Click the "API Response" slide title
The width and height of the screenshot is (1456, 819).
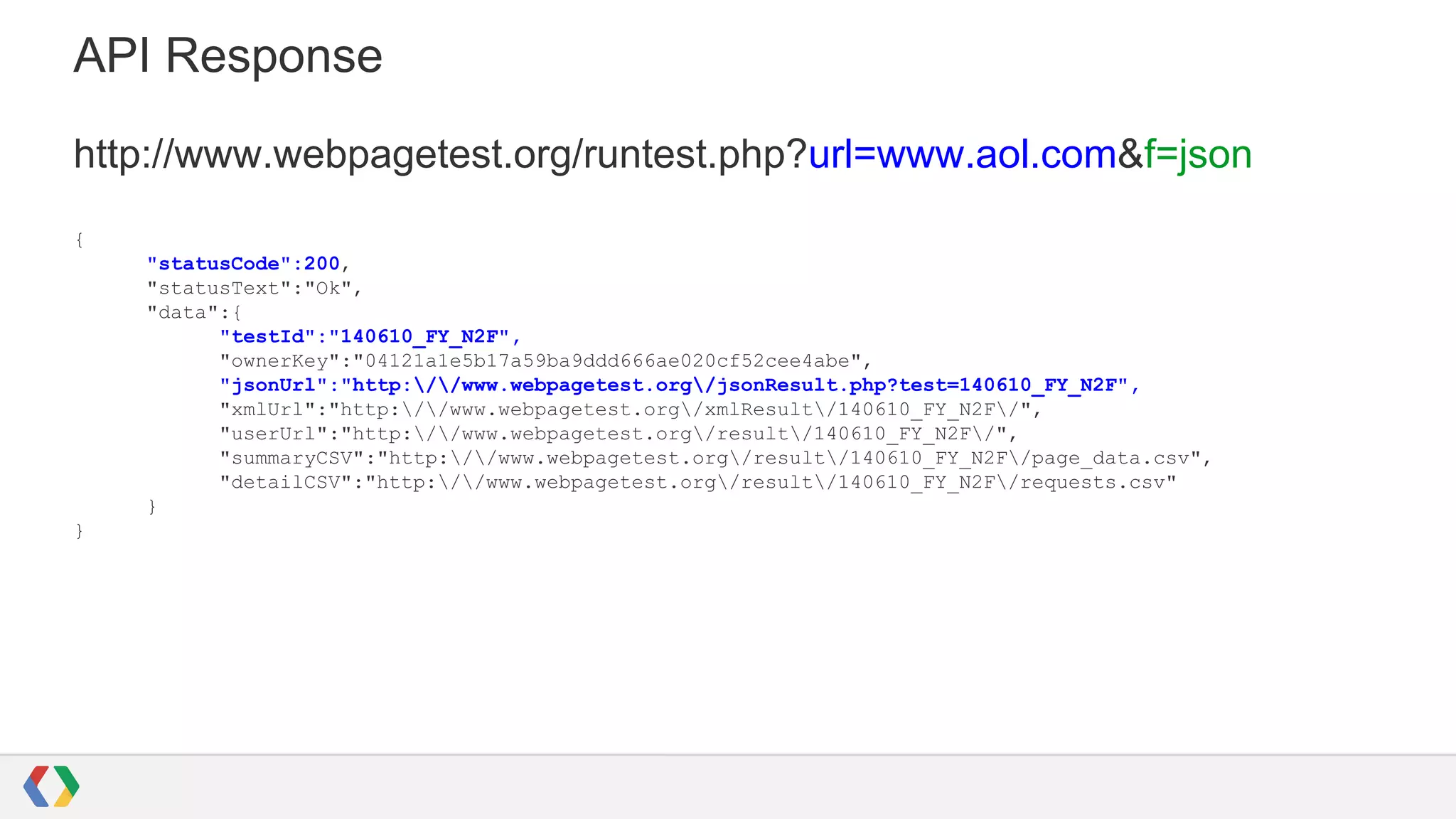point(228,55)
